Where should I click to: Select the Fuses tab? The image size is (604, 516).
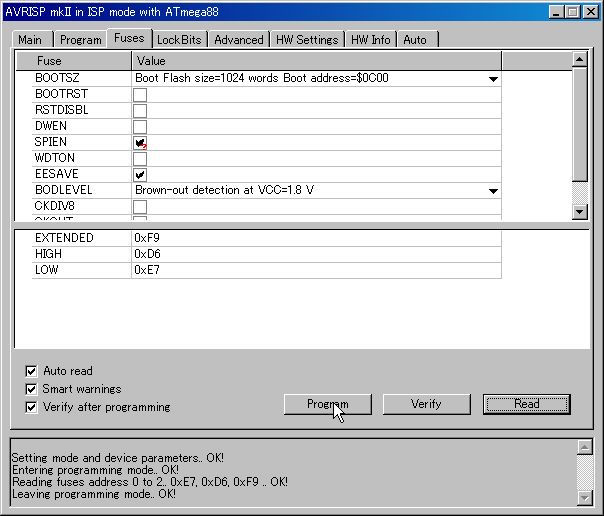[x=129, y=38]
